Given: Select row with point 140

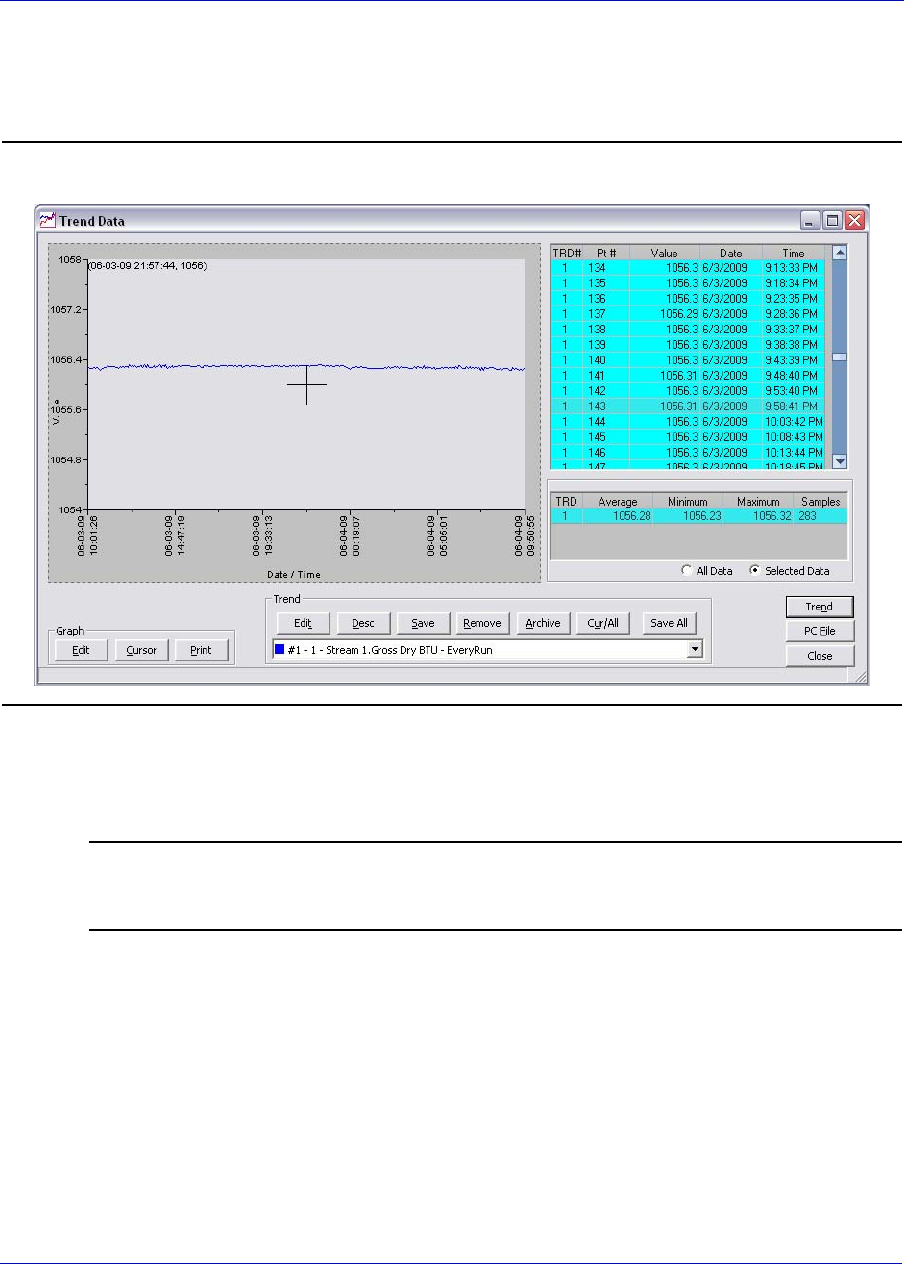Looking at the screenshot, I should click(688, 360).
